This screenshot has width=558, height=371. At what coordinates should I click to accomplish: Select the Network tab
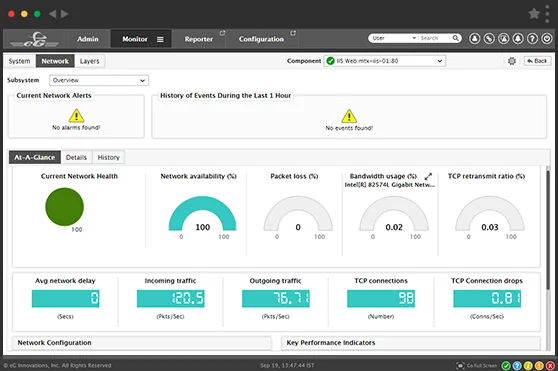click(x=55, y=61)
